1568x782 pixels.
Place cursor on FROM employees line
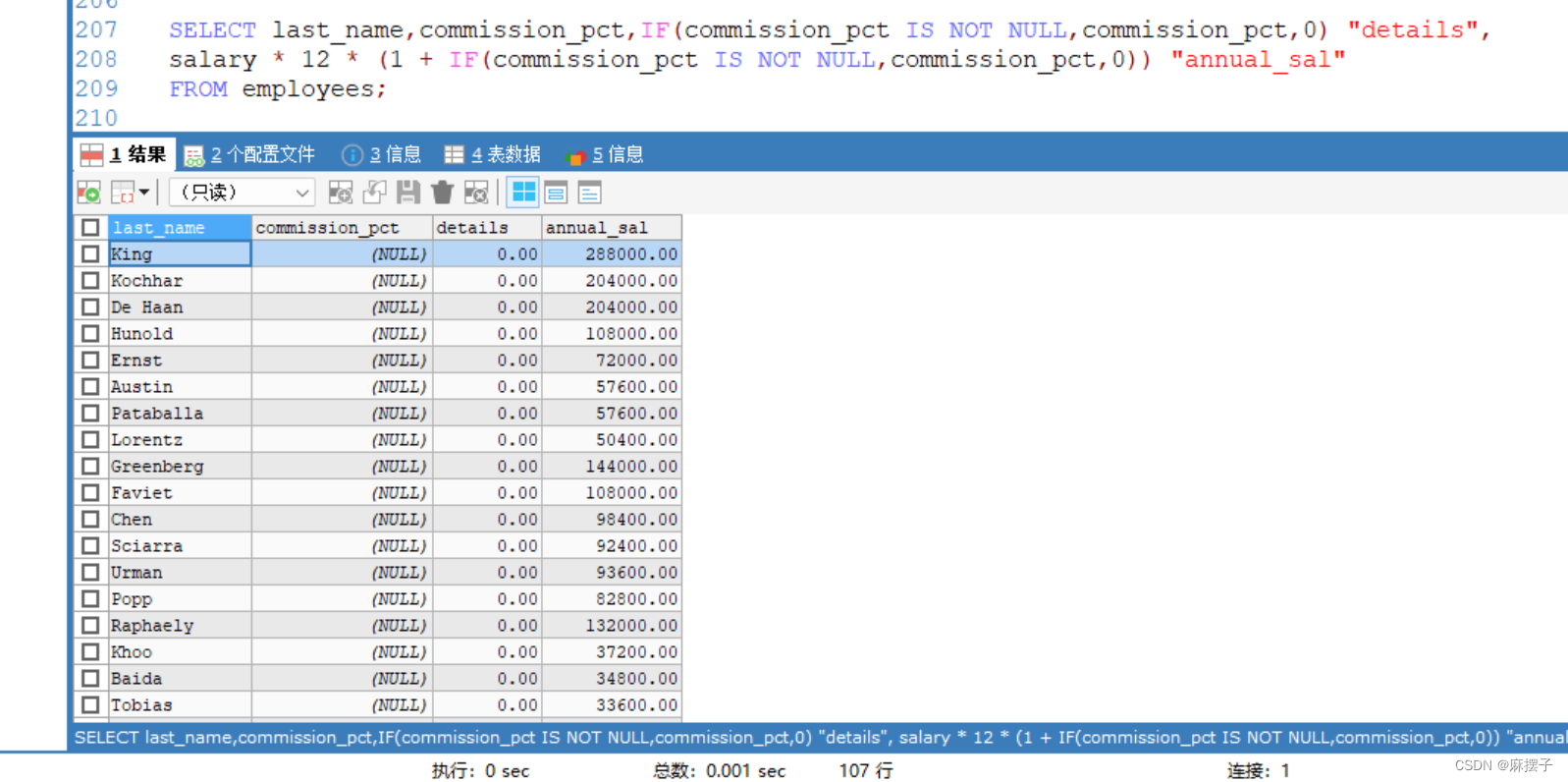coord(278,88)
